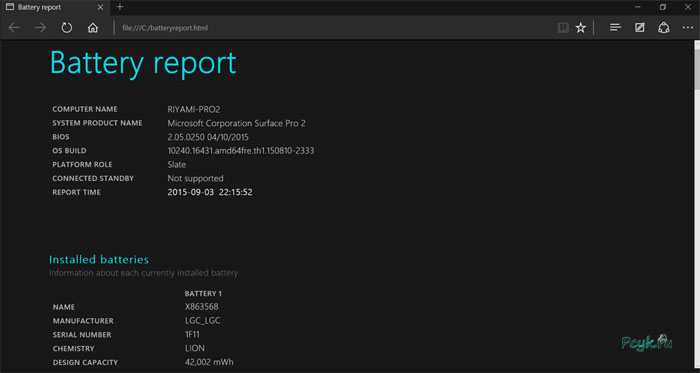This screenshot has height=373, width=700.
Task: Open Reading view book icon
Action: click(x=563, y=28)
